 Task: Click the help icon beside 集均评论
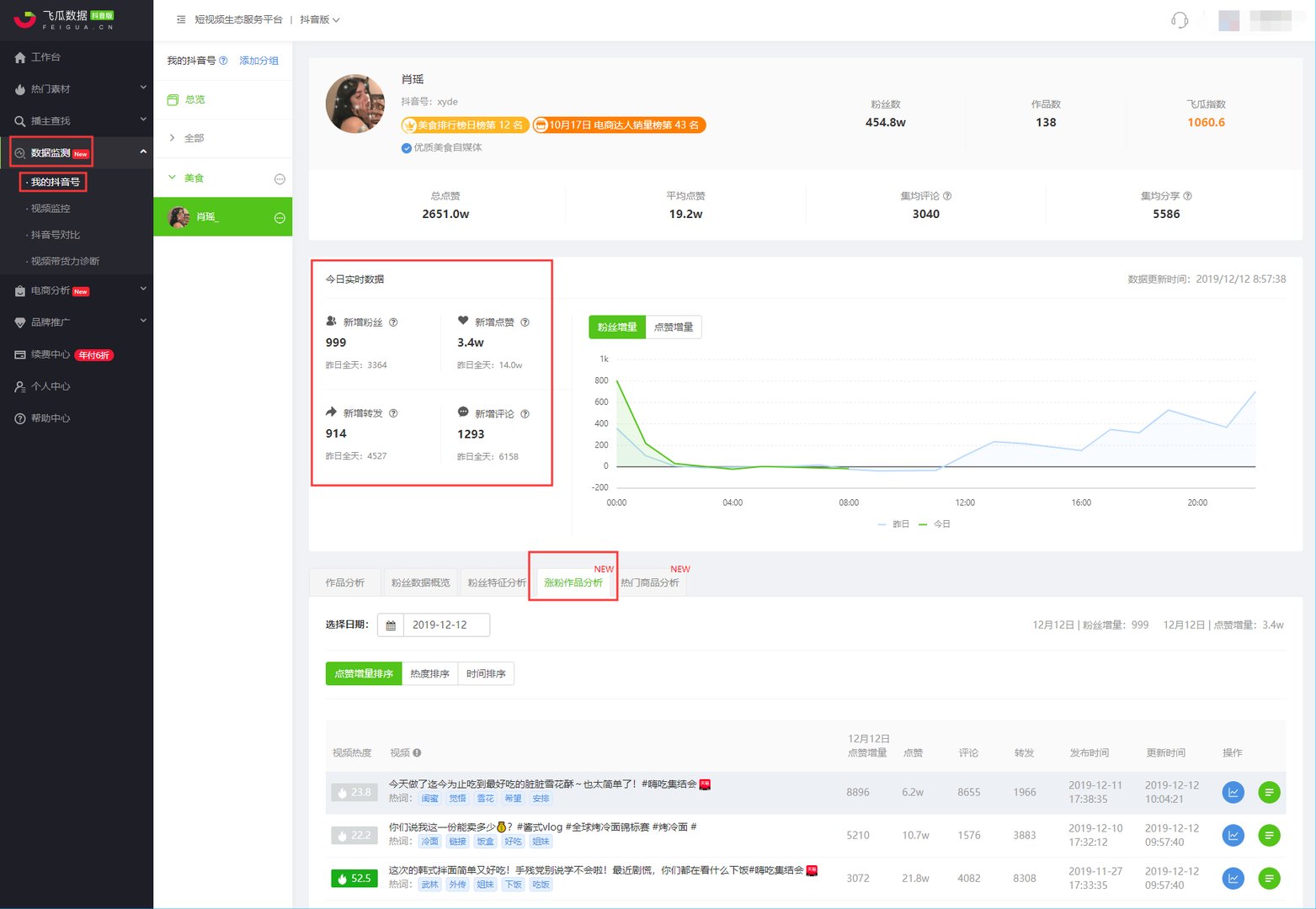tap(947, 196)
